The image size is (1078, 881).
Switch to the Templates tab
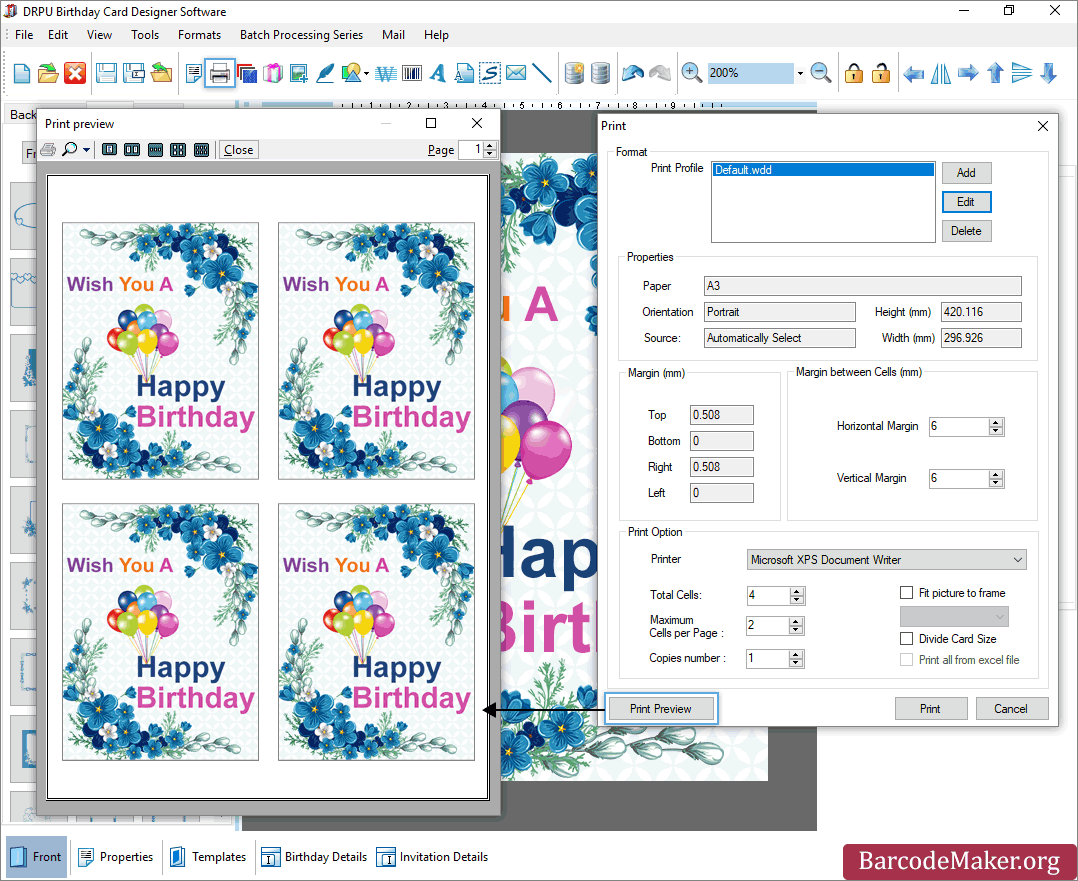click(209, 857)
